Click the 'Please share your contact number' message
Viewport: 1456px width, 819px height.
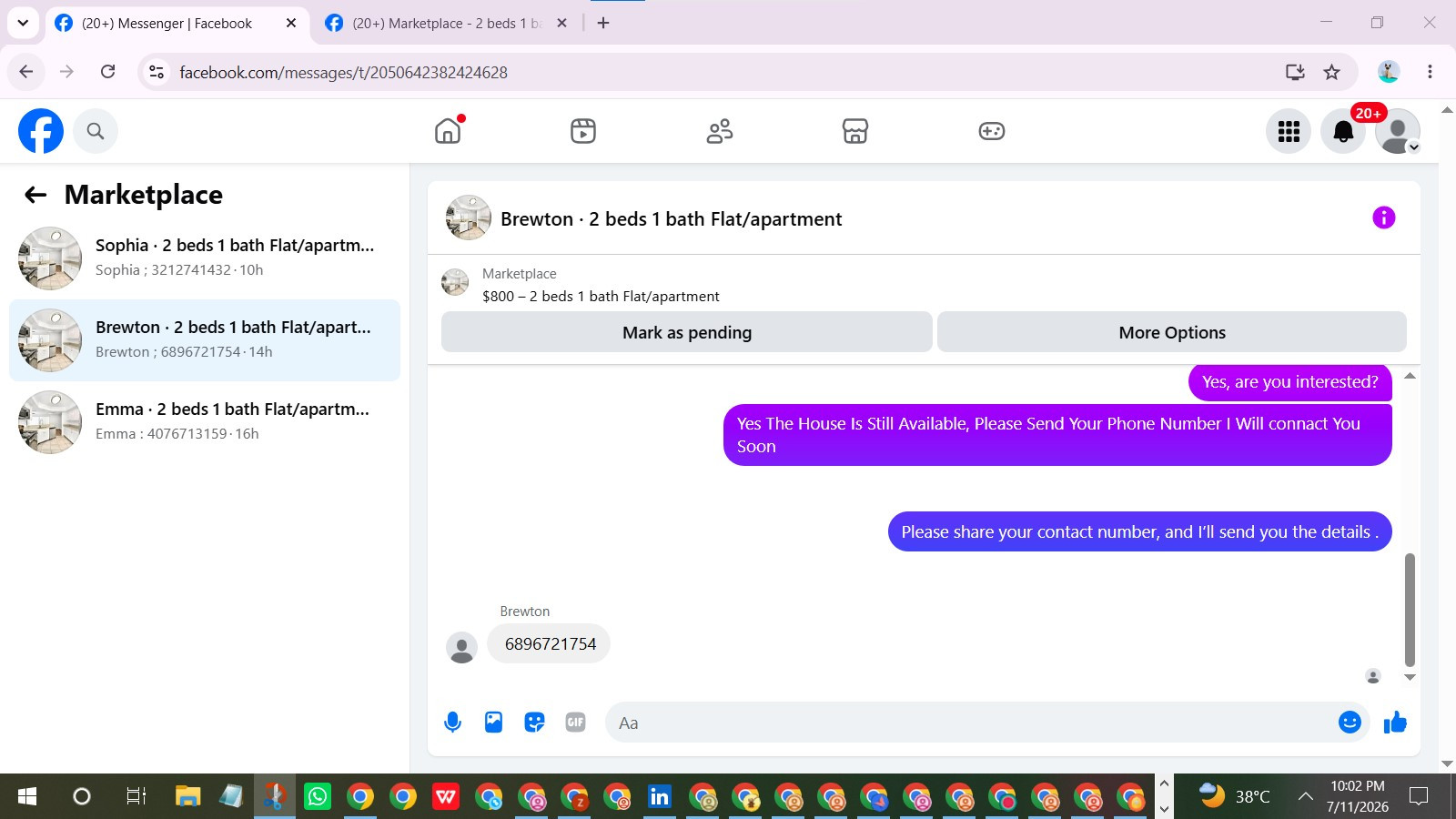click(x=1139, y=532)
